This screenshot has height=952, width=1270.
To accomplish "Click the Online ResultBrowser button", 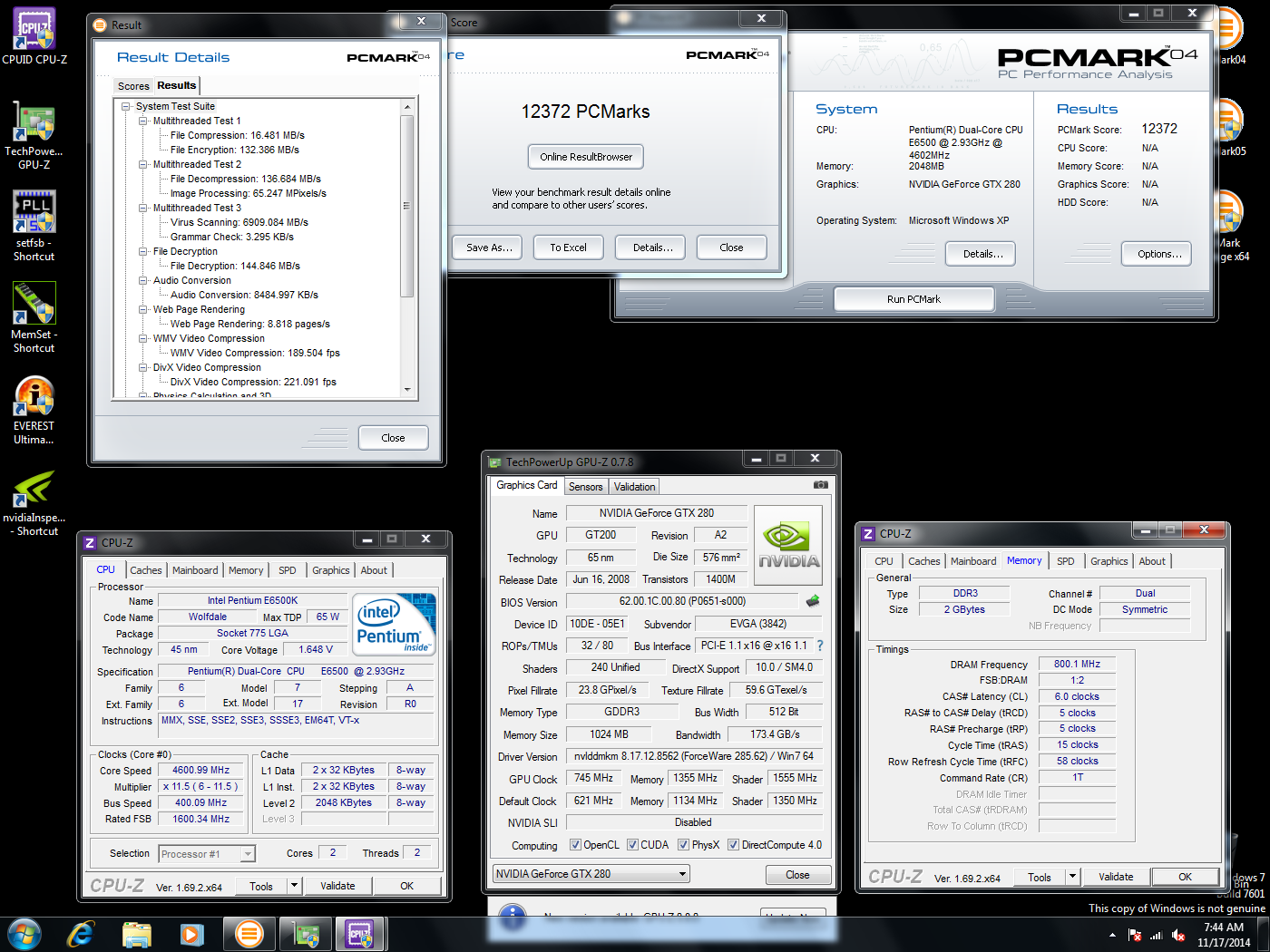I will coord(586,157).
